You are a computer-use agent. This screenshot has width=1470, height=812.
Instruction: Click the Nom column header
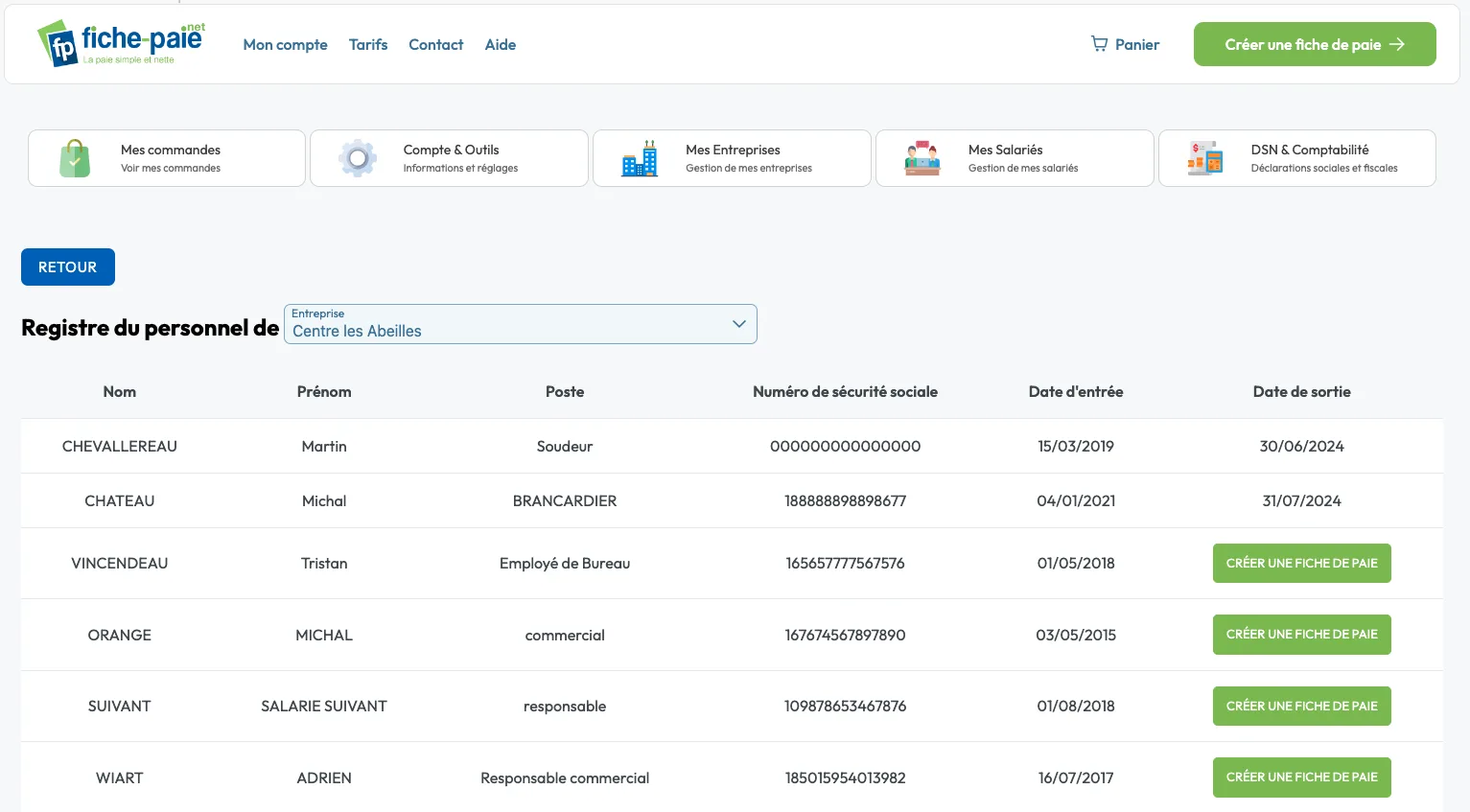(x=120, y=391)
